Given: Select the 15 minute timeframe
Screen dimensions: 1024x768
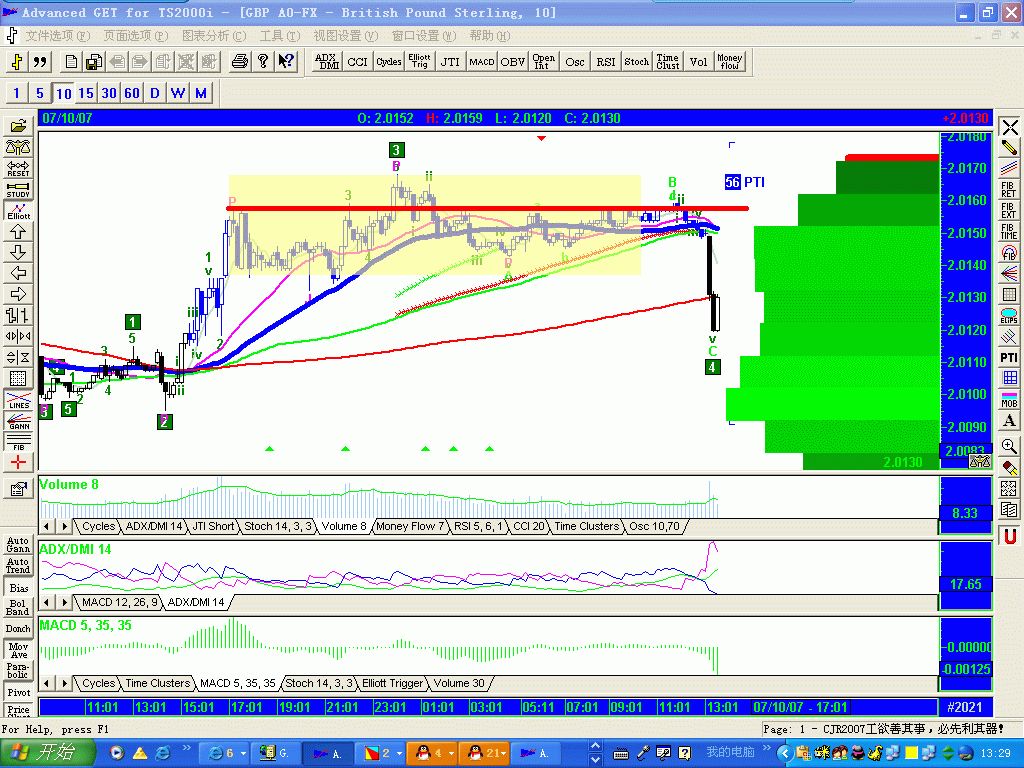Looking at the screenshot, I should (86, 93).
